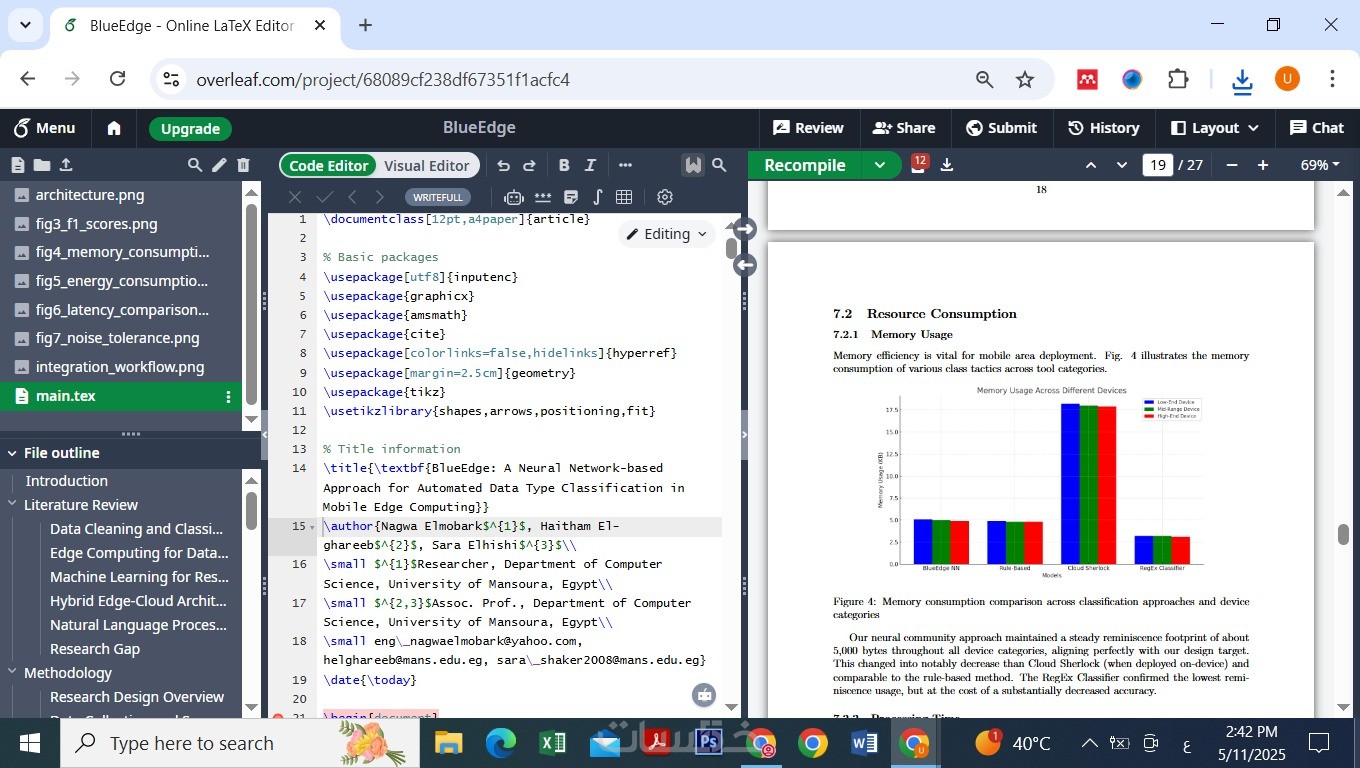Collapse the File outline panel
The height and width of the screenshot is (768, 1360).
(x=12, y=453)
